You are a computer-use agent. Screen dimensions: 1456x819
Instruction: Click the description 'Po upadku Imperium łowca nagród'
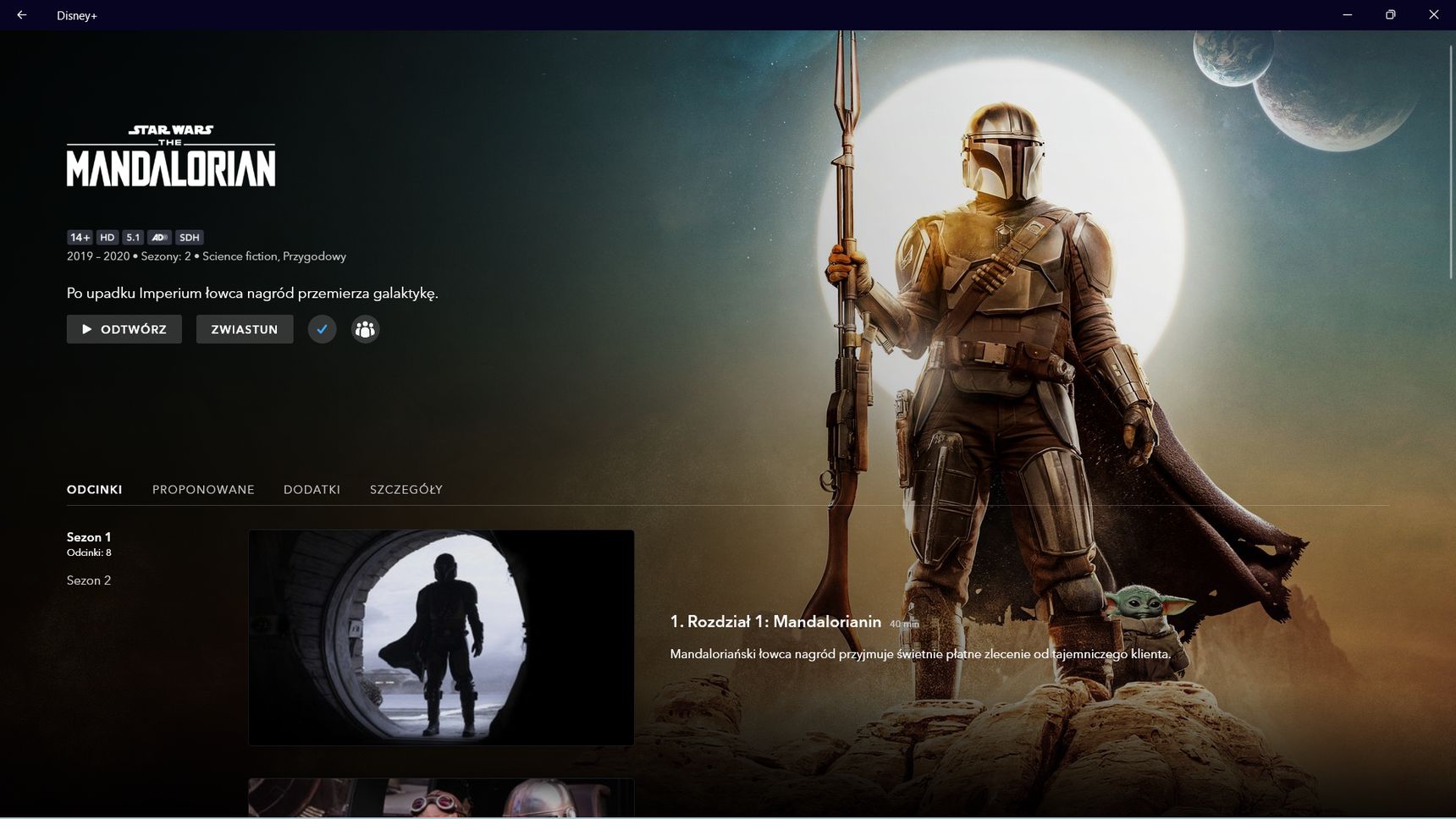tap(252, 293)
